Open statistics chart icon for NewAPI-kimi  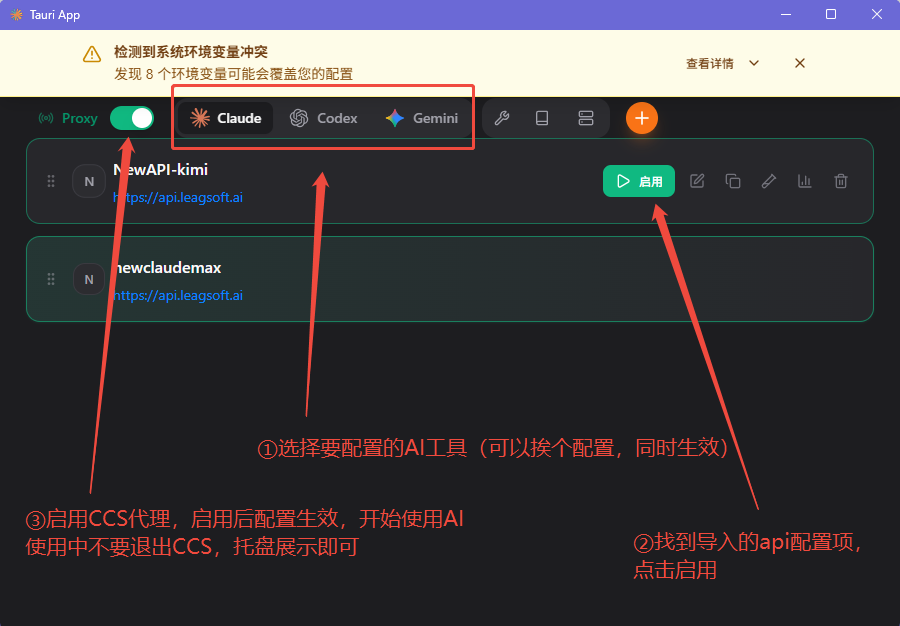pyautogui.click(x=804, y=181)
